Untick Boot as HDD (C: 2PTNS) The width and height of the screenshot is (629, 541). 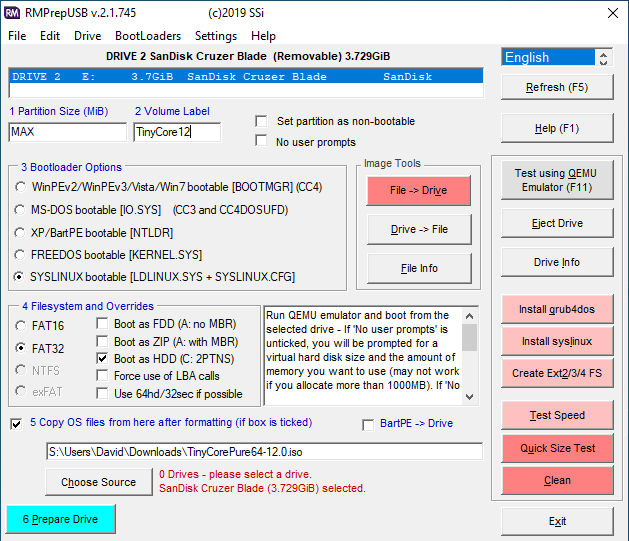point(102,359)
